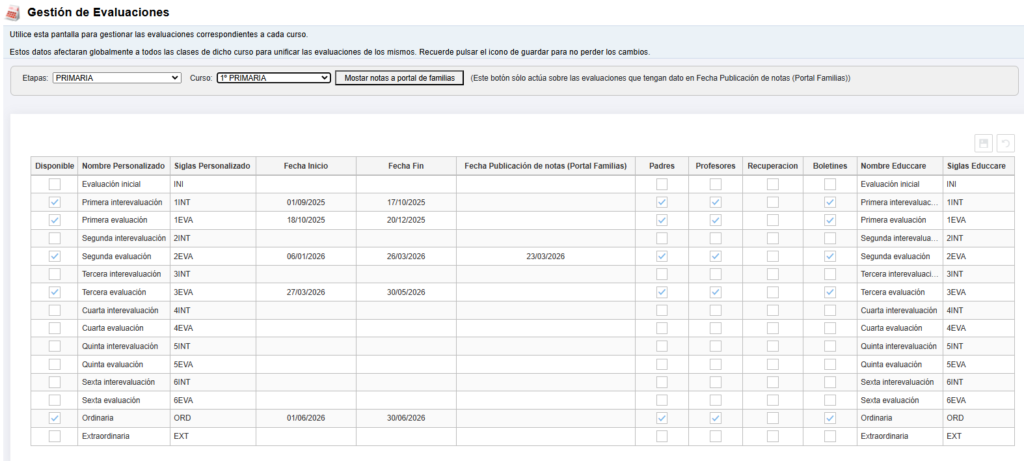Click the Gestión de Evaluaciones header icon
Viewport: 1024px width, 461px height.
(x=13, y=13)
